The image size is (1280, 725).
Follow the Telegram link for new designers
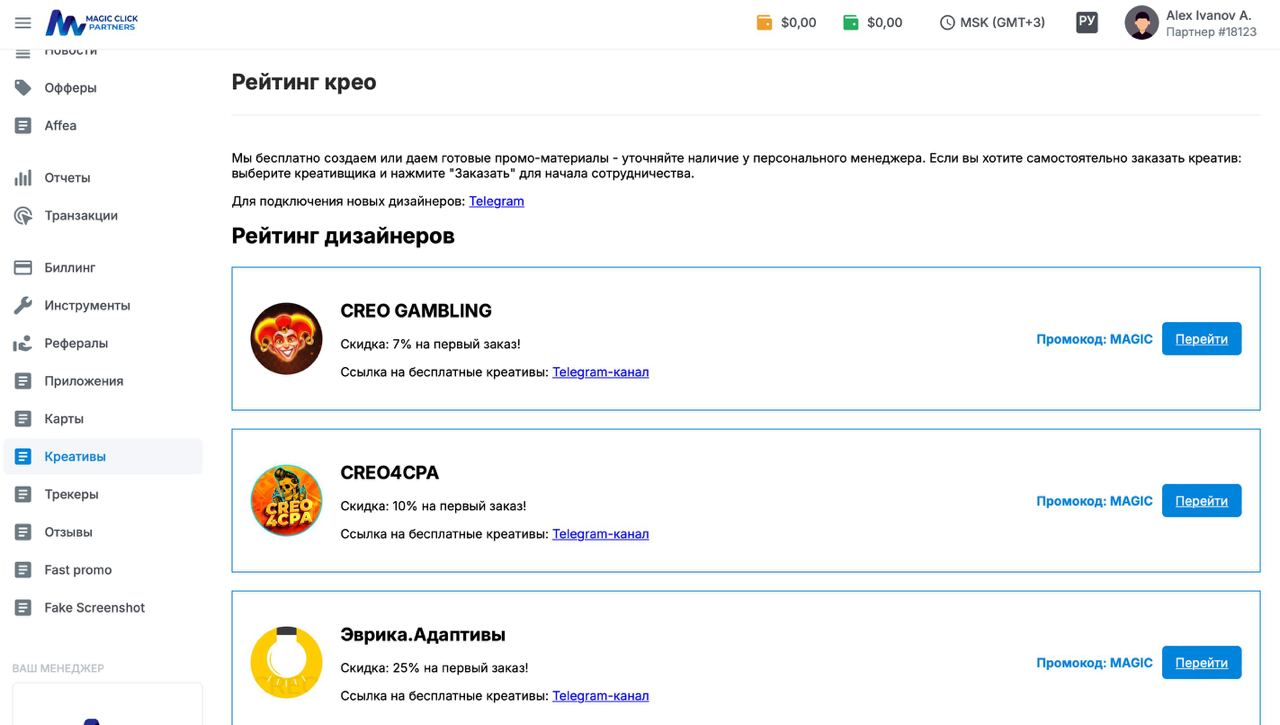coord(496,201)
